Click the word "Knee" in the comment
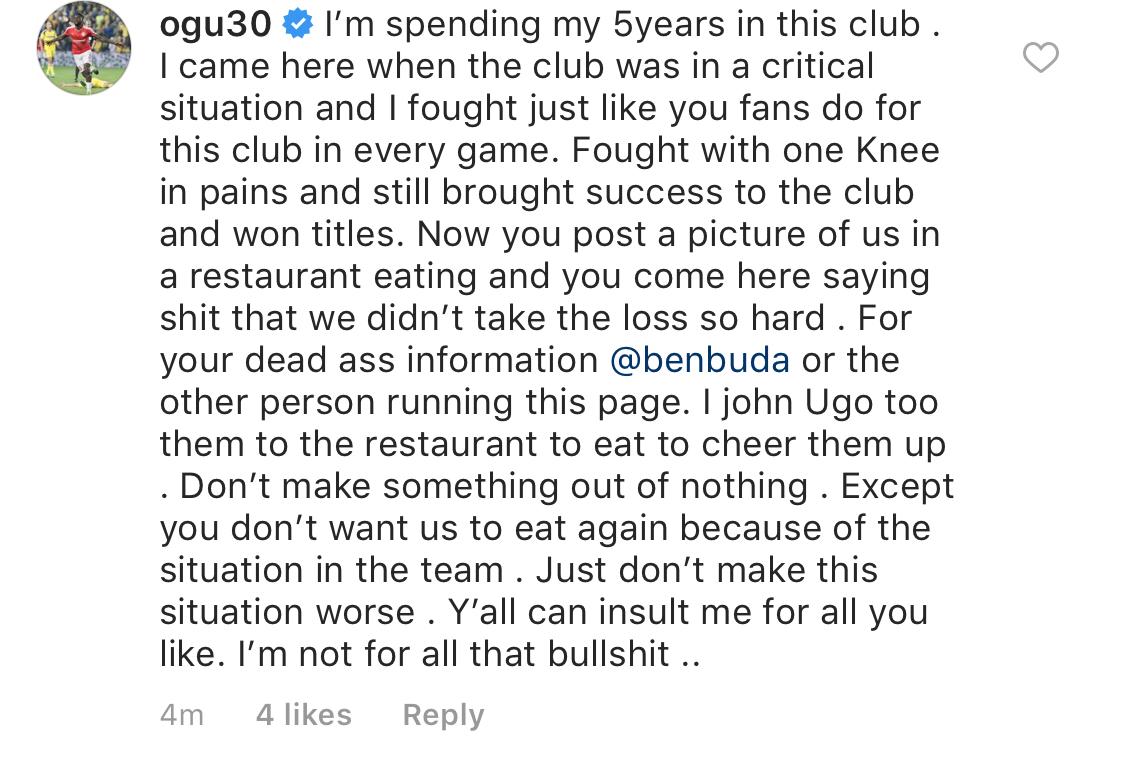Image resolution: width=1125 pixels, height=774 pixels. coord(897,150)
